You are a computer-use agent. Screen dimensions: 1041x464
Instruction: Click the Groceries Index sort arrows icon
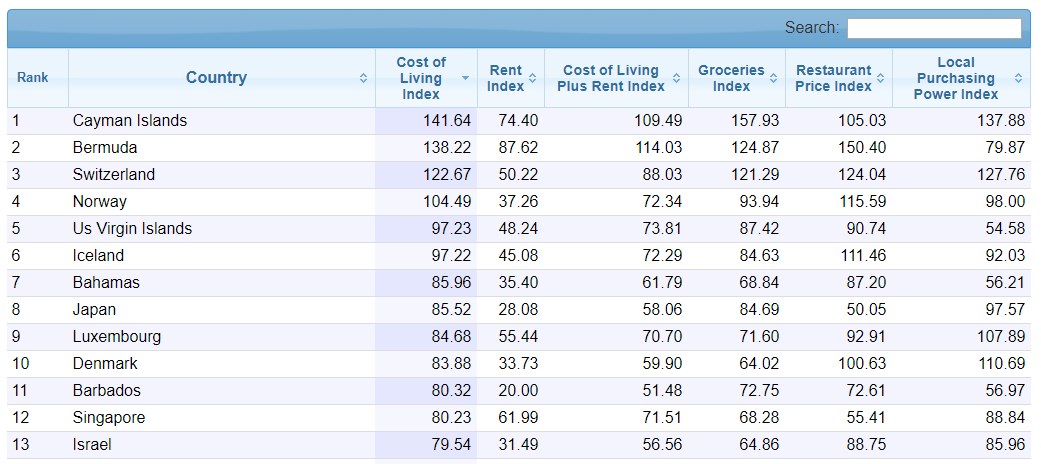[x=773, y=78]
